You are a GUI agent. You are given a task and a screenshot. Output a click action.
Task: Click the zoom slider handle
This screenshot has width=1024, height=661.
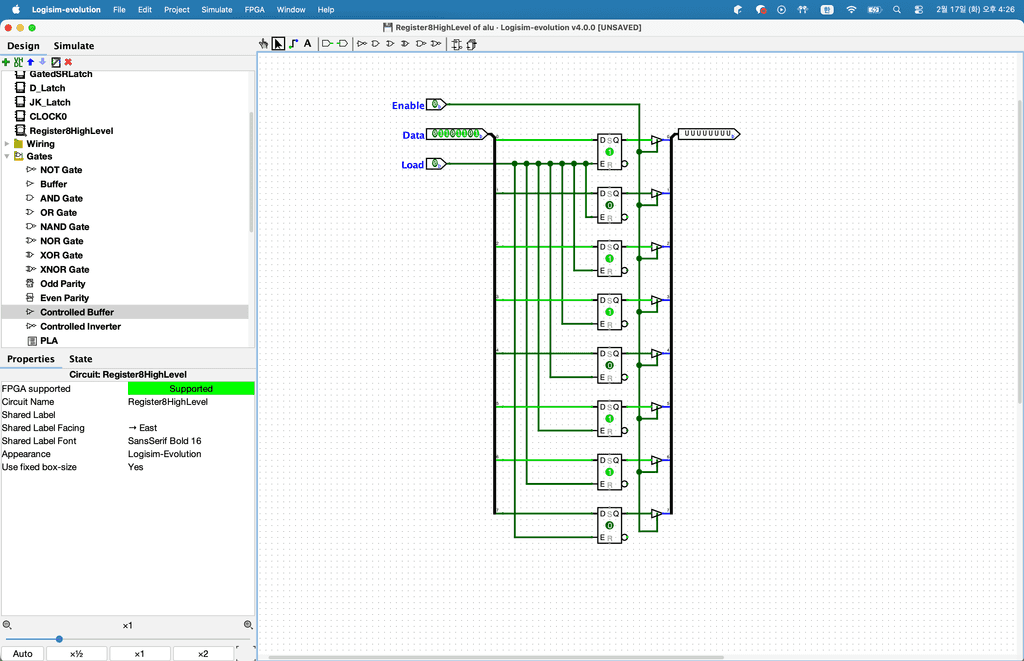[x=59, y=639]
